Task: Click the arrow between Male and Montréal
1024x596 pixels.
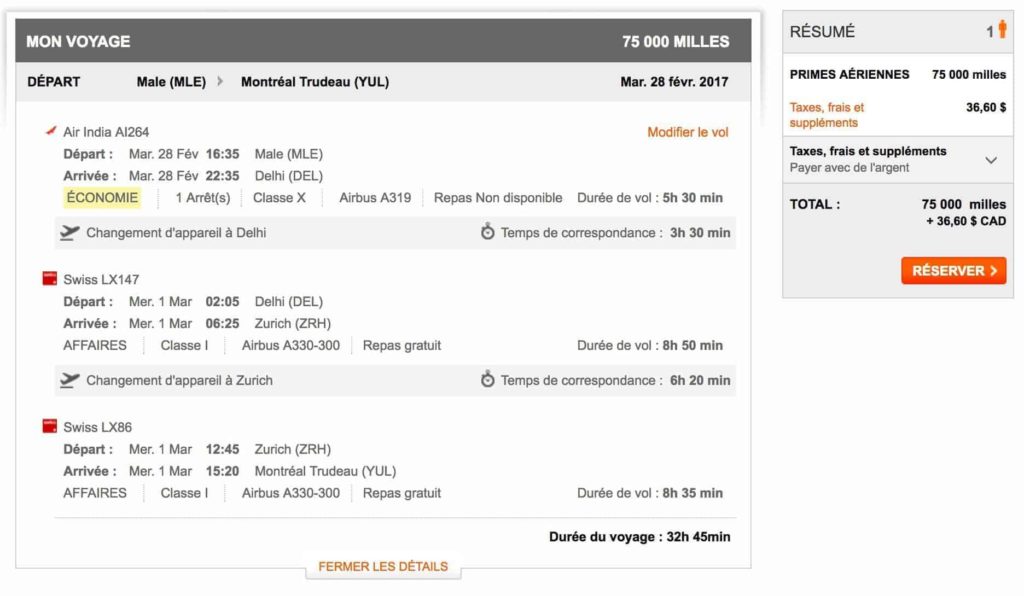Action: (x=220, y=82)
